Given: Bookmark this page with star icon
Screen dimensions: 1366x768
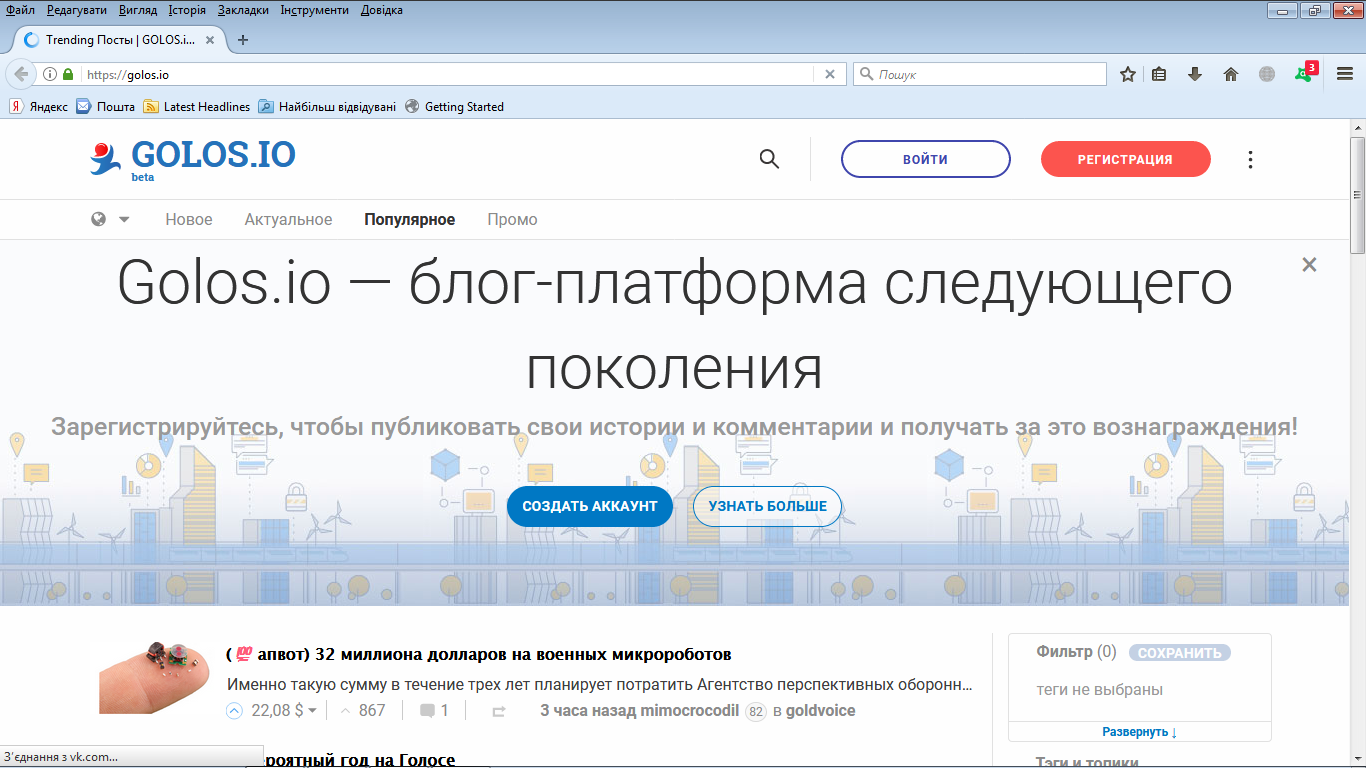Looking at the screenshot, I should [x=1128, y=74].
